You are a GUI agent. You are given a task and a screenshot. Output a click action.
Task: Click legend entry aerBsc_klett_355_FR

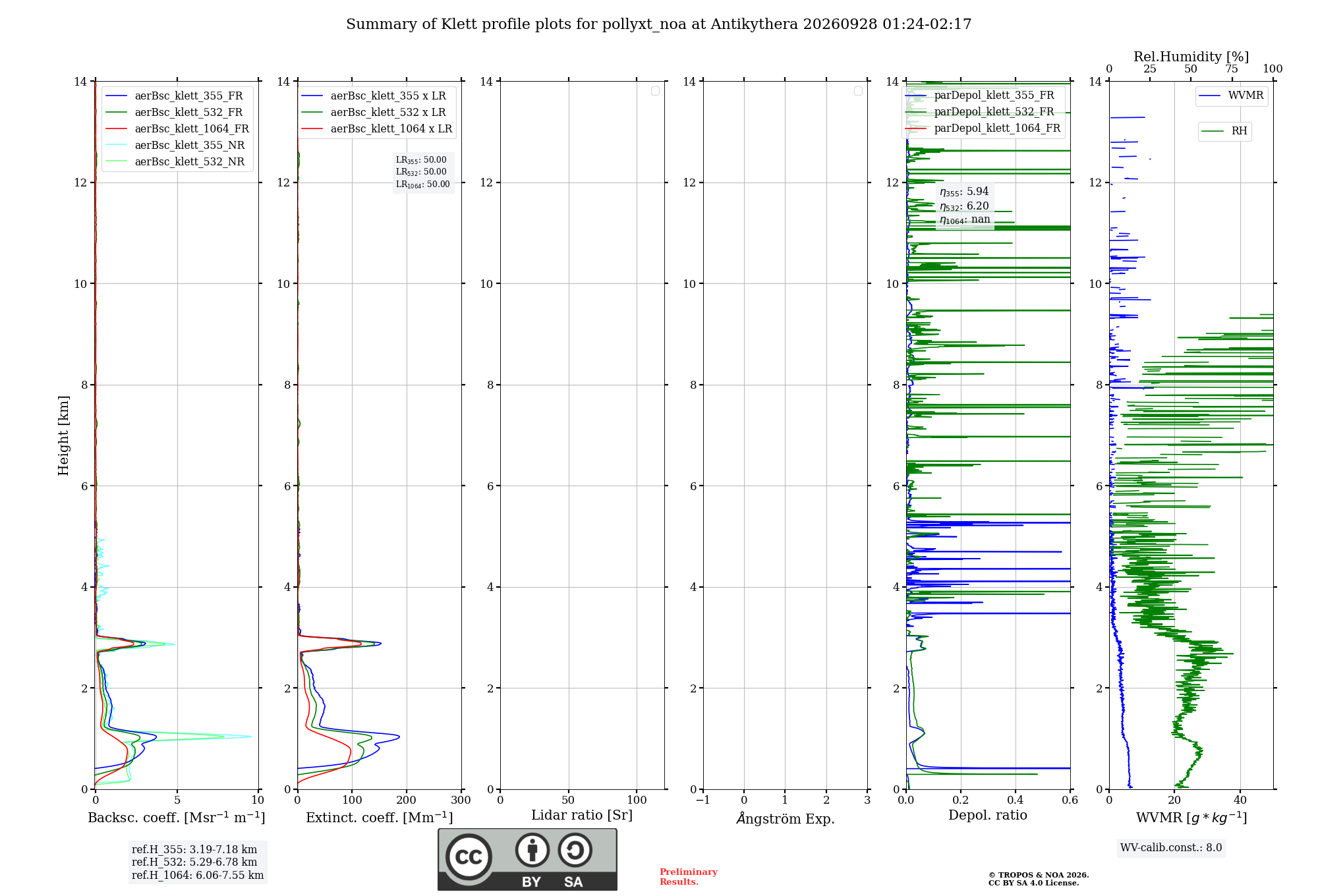(x=175, y=96)
